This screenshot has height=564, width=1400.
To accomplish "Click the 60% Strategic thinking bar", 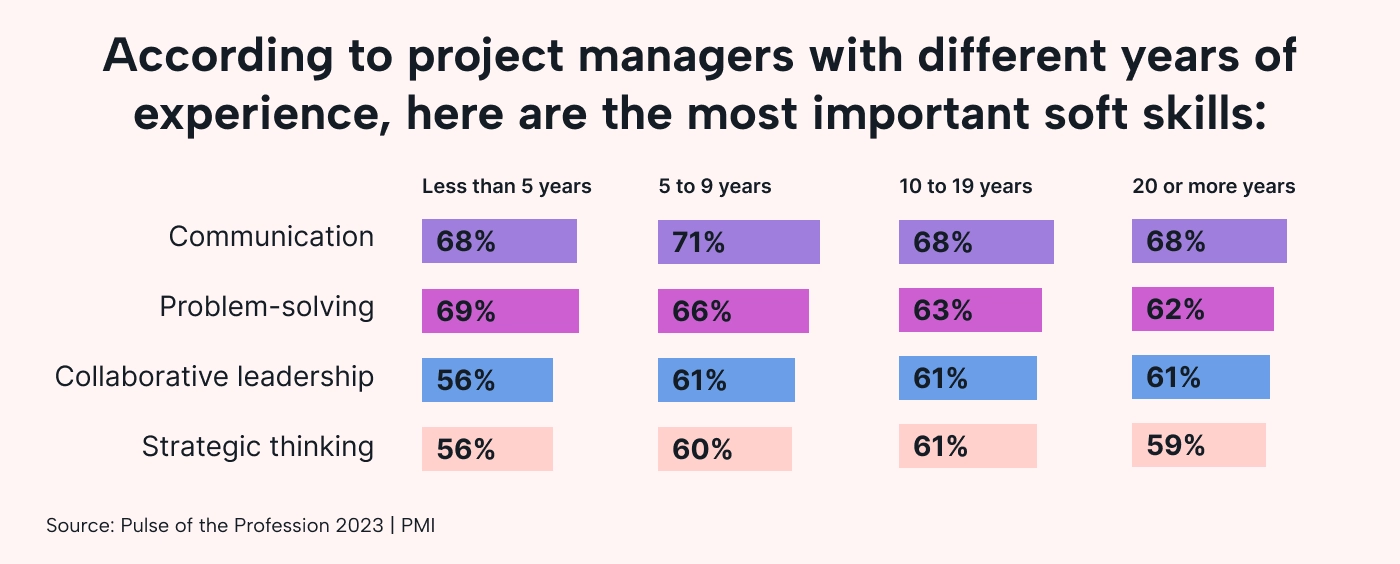I will click(x=724, y=449).
